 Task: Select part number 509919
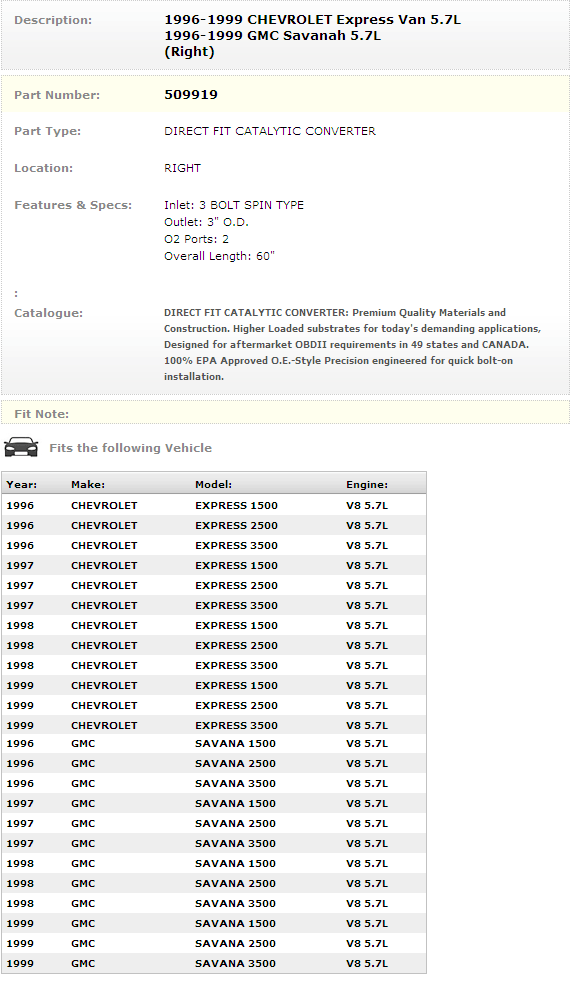click(191, 95)
